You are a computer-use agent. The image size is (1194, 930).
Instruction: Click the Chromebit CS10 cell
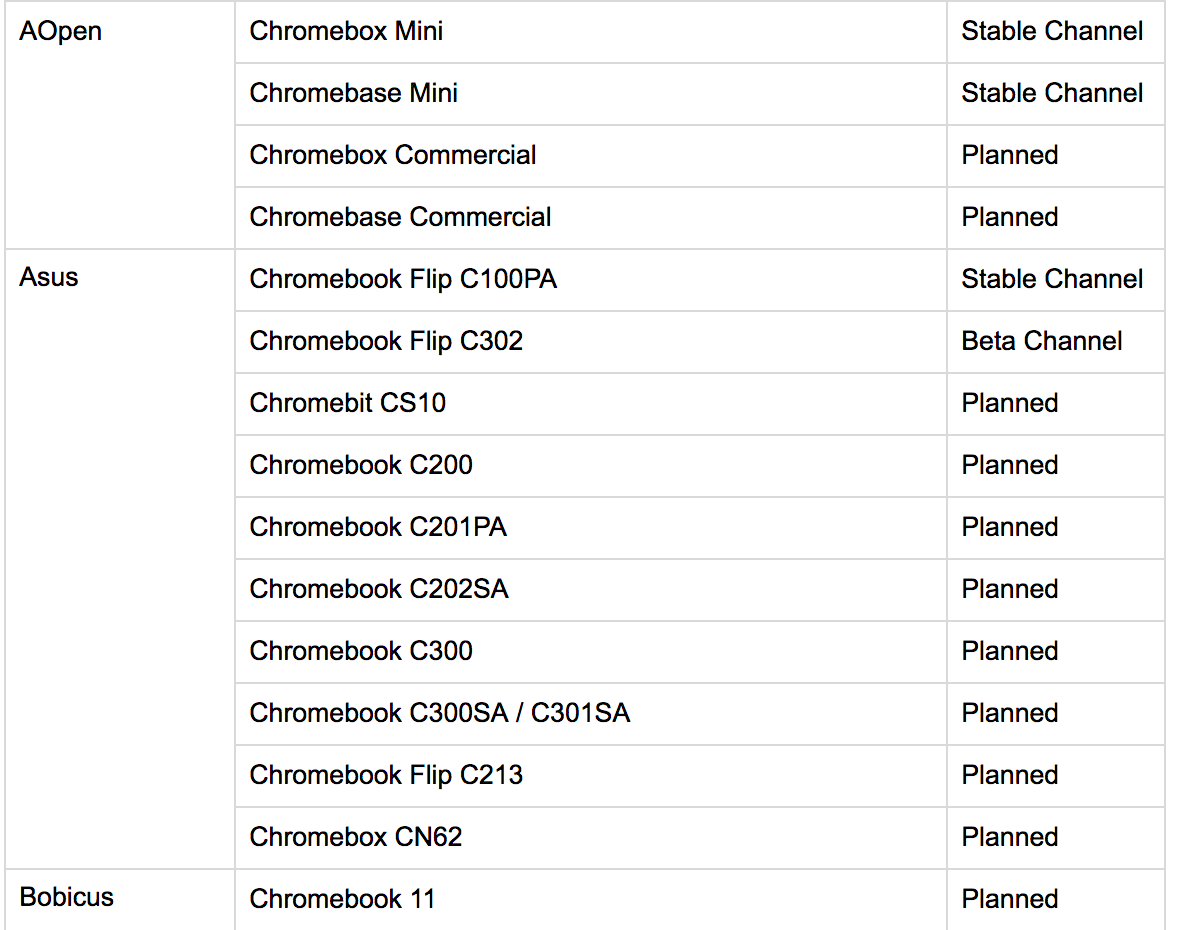point(347,403)
